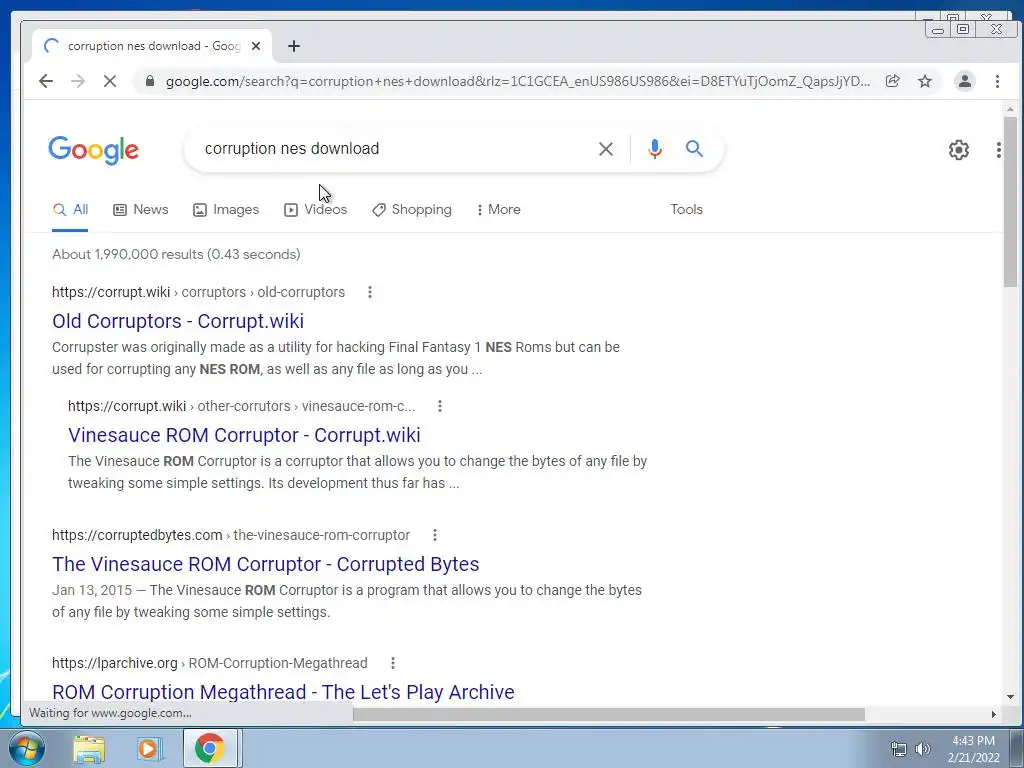Go to Google home via logo
Image resolution: width=1024 pixels, height=768 pixels.
click(x=93, y=150)
